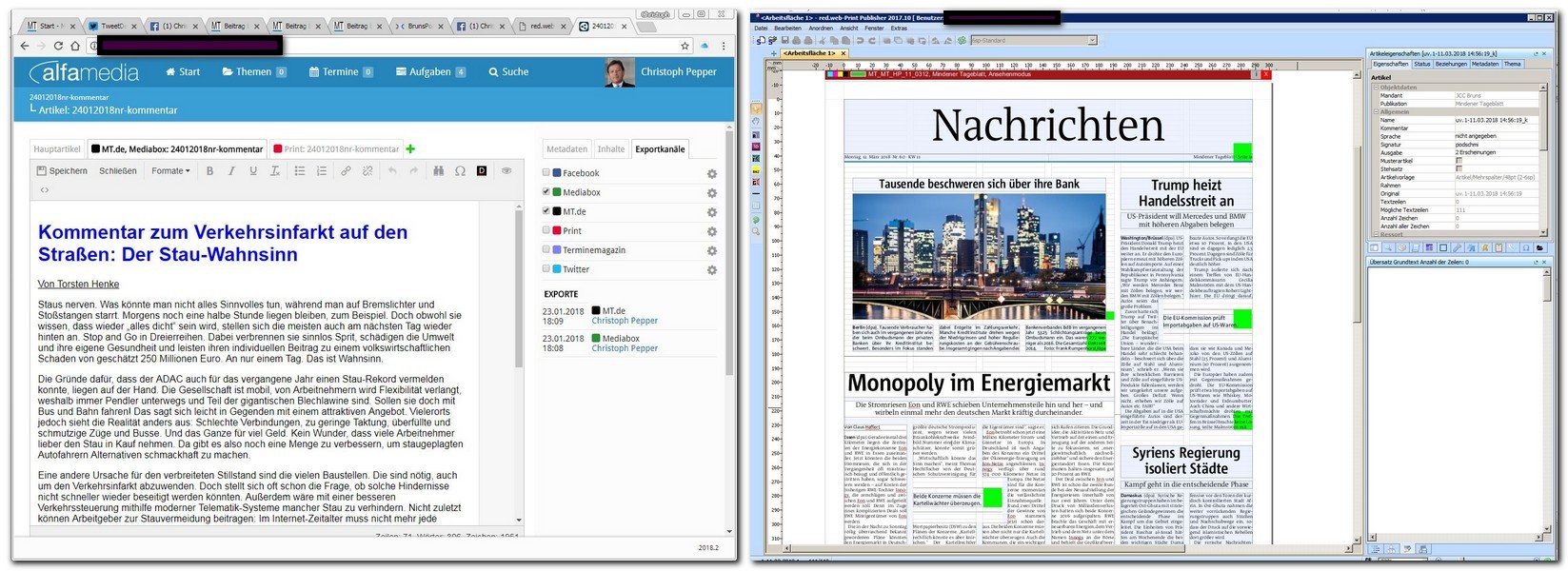
Task: Click Speichern to save the article
Action: coord(62,171)
